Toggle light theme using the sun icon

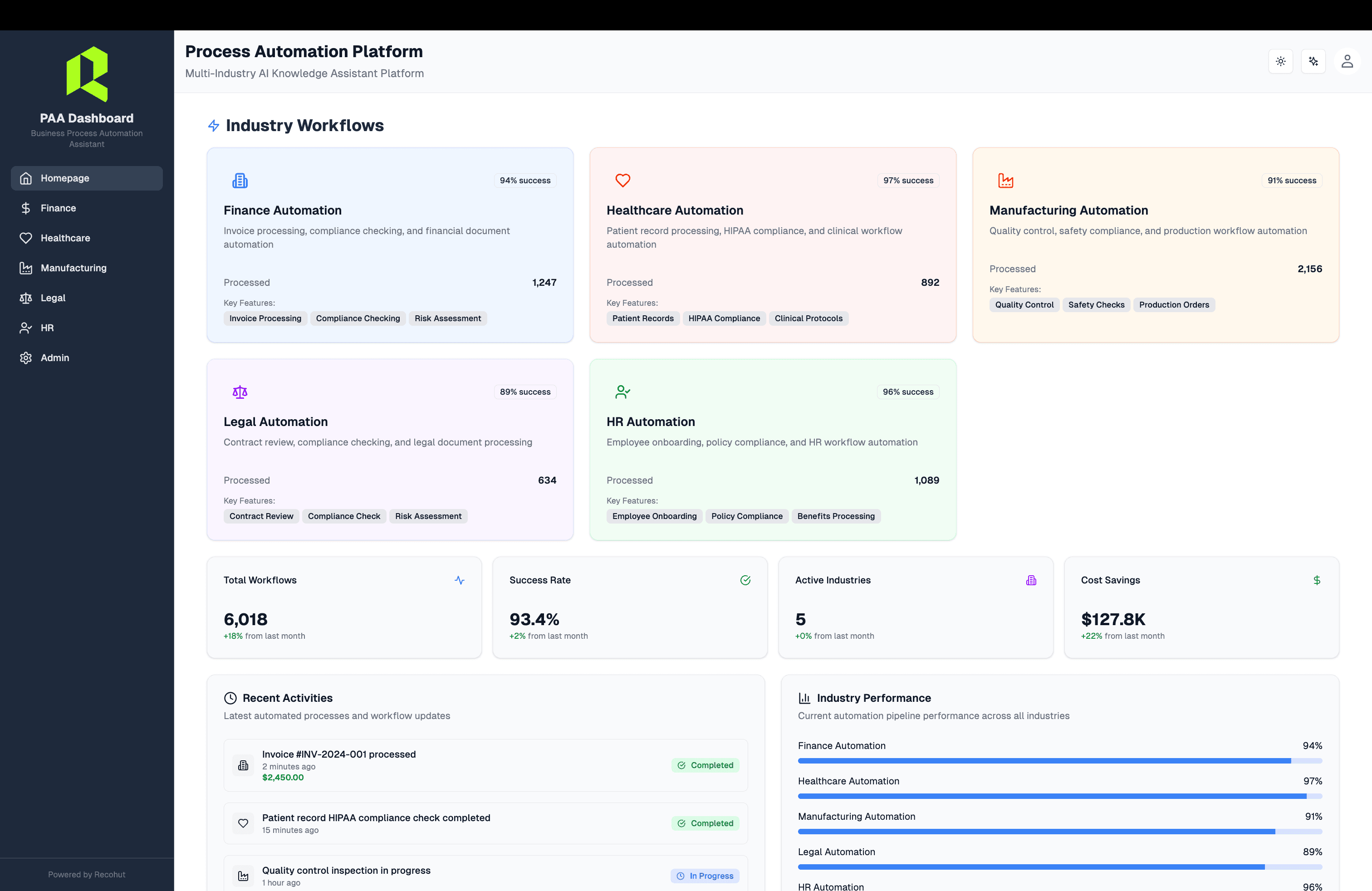click(1281, 61)
